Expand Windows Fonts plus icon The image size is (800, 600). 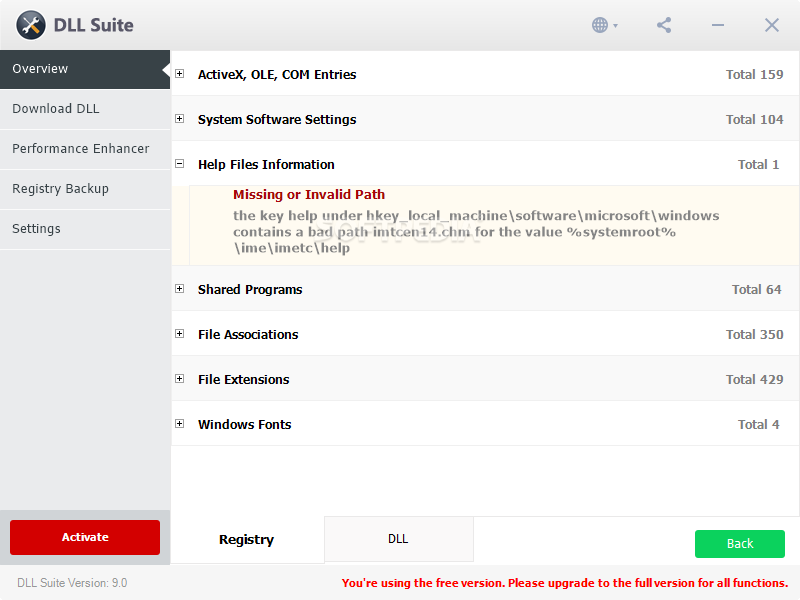pyautogui.click(x=180, y=423)
